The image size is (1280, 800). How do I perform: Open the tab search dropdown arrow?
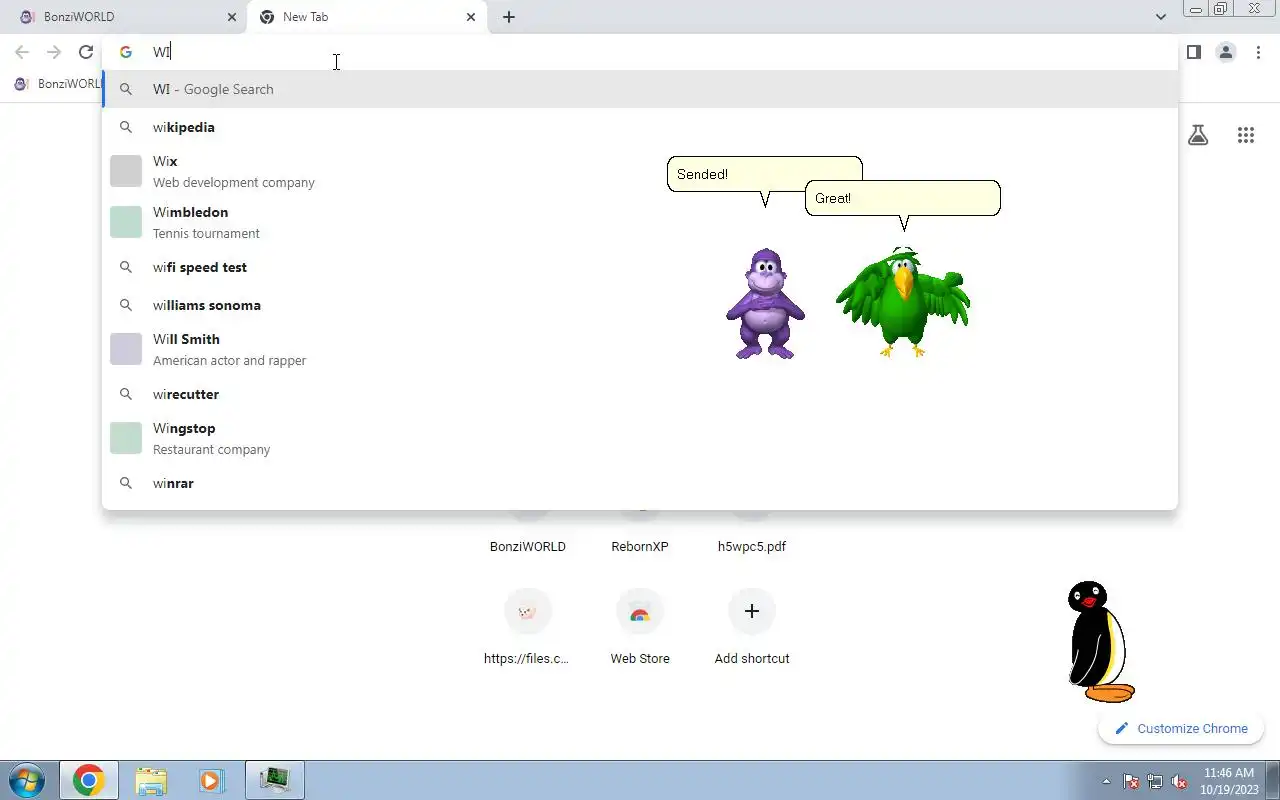[x=1160, y=17]
